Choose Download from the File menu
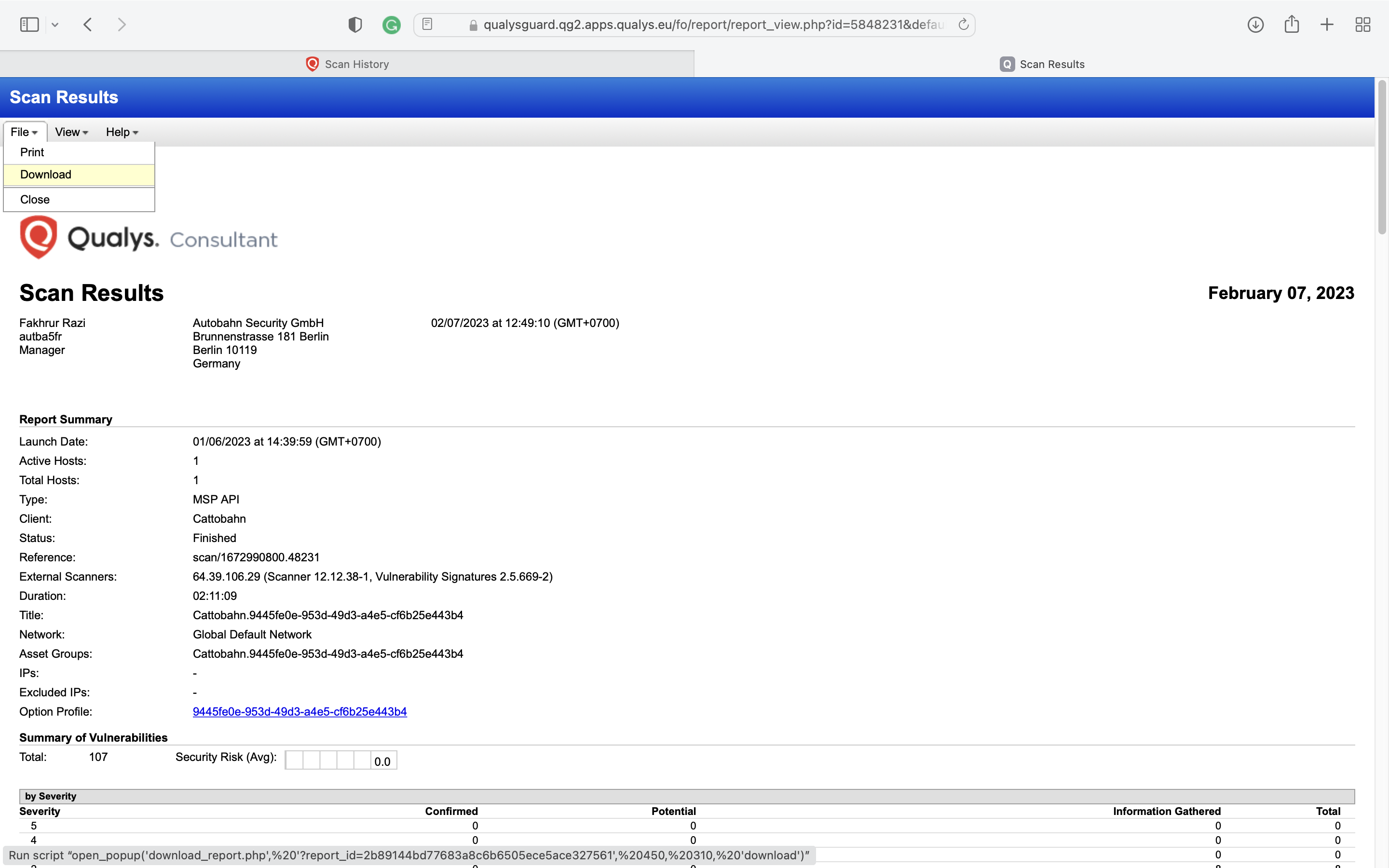 (79, 175)
